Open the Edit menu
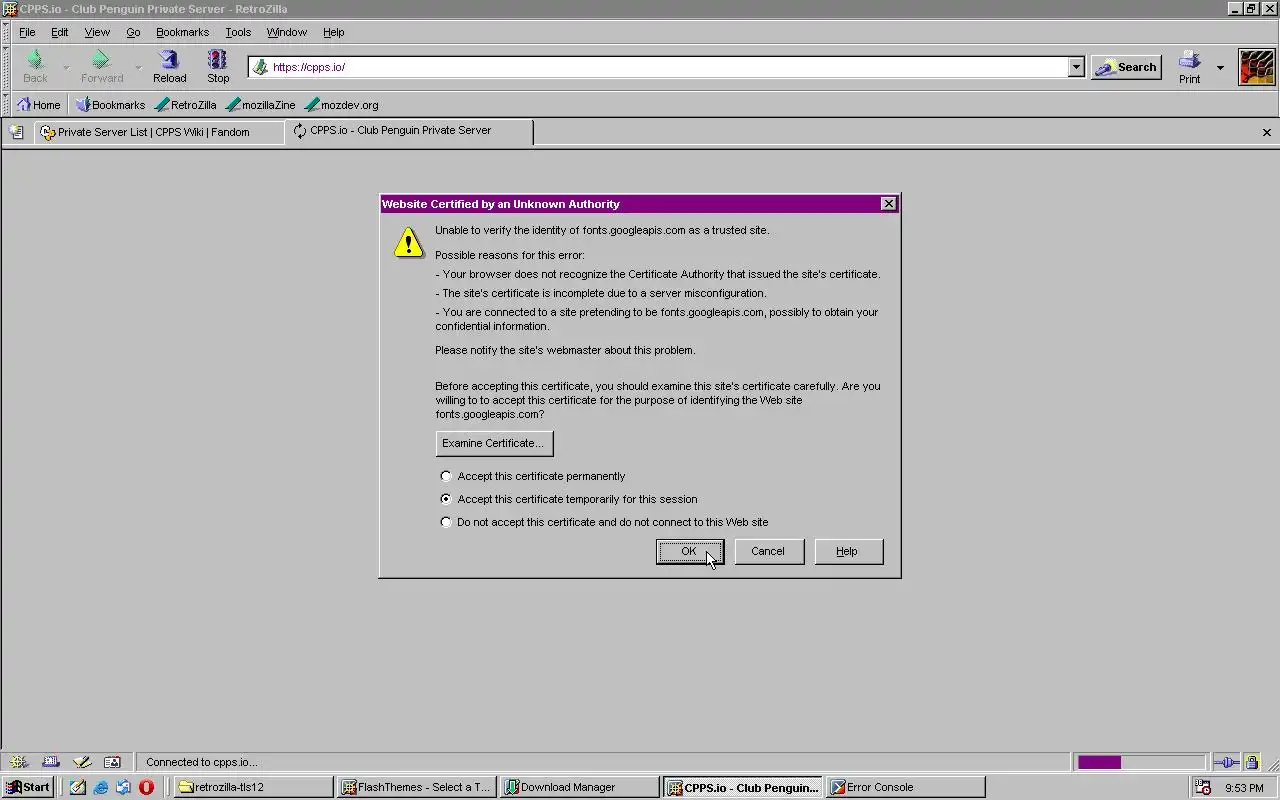The height and width of the screenshot is (800, 1280). [x=60, y=32]
